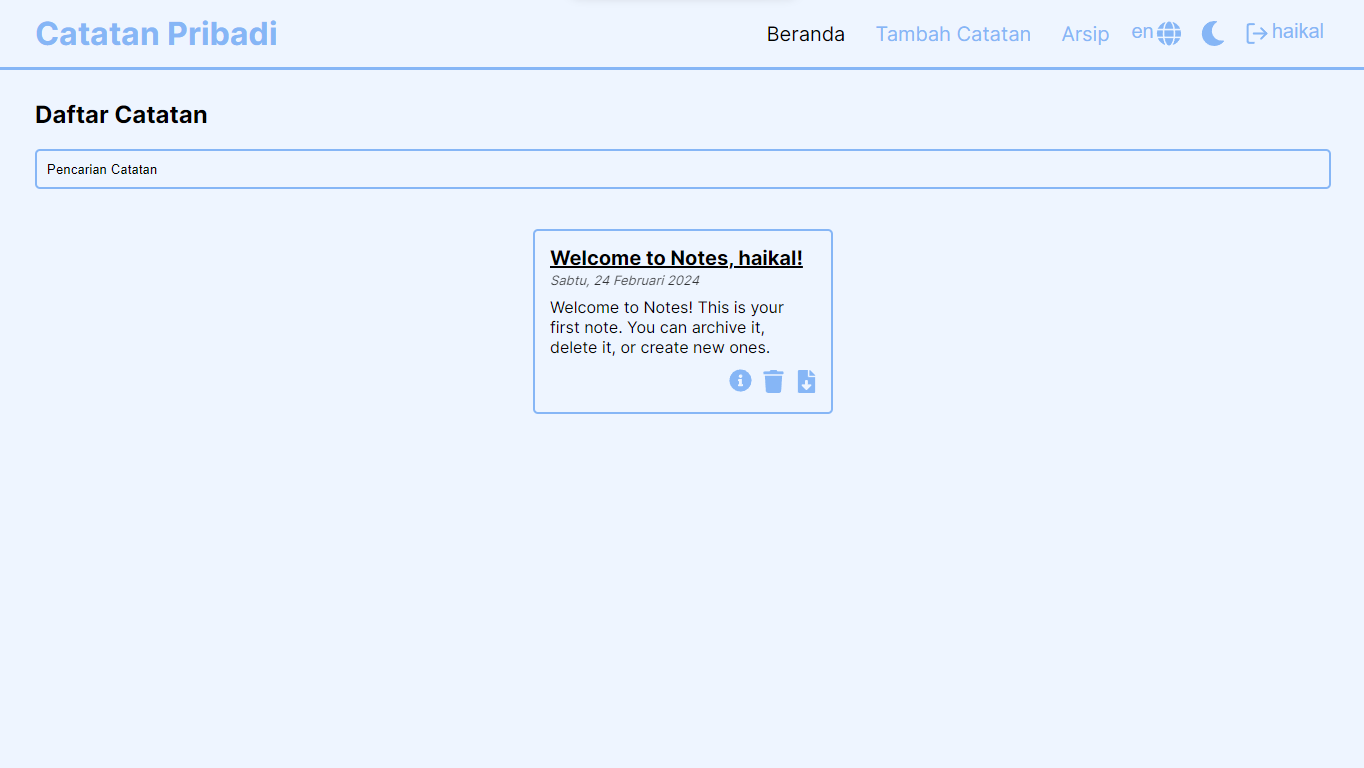This screenshot has height=768, width=1364.
Task: Open note details with the info icon
Action: (740, 380)
